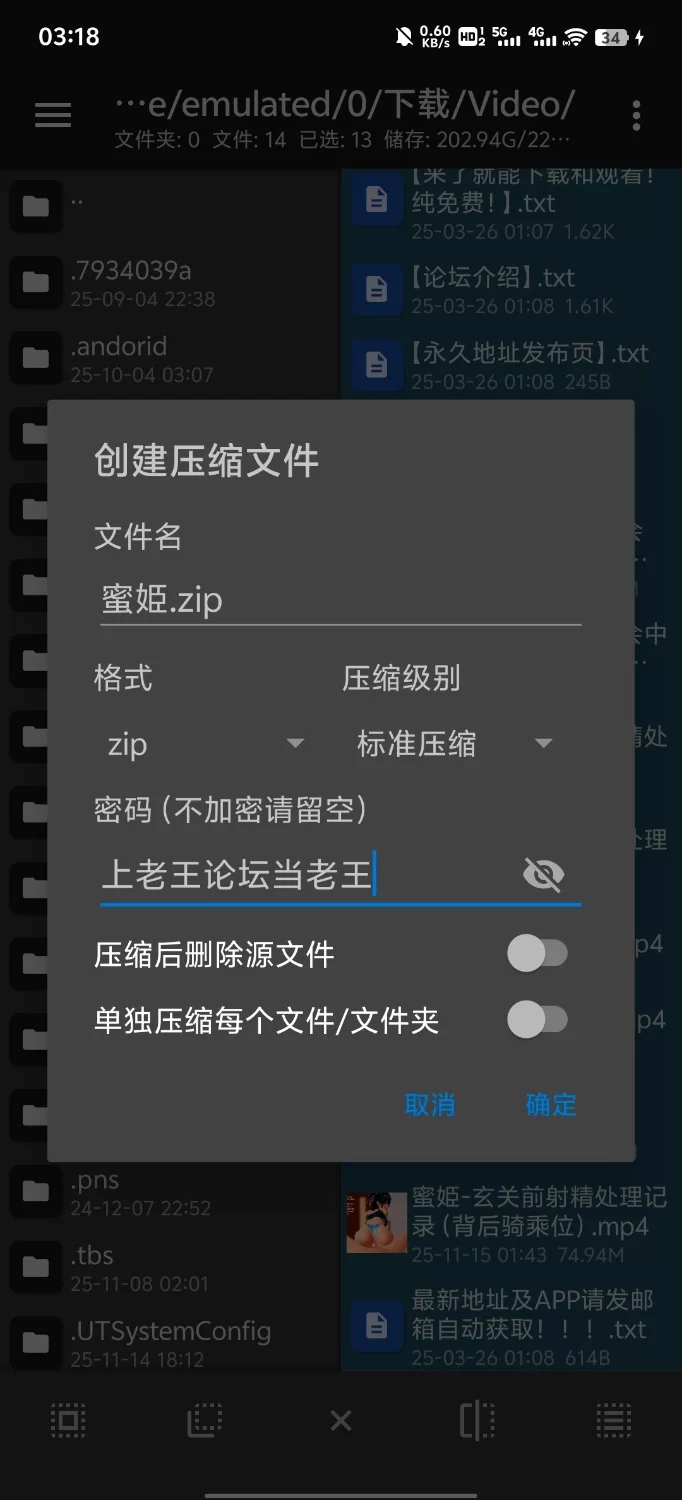Viewport: 682px width, 1500px height.
Task: Focus the 文件名 field containing 蜜姬.zip
Action: coord(340,600)
